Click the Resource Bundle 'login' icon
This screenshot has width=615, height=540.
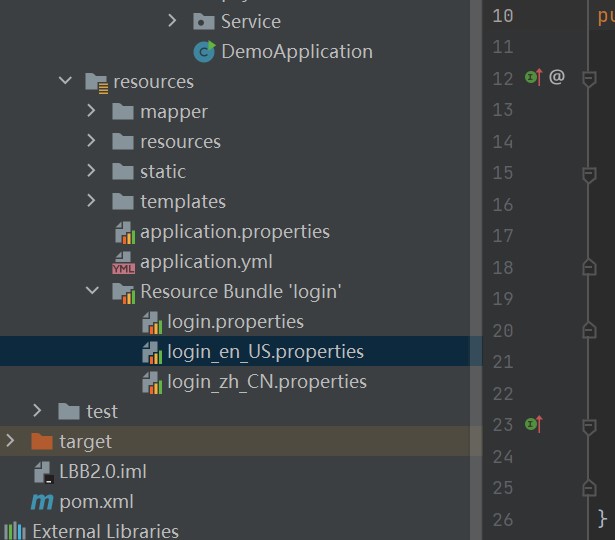tap(124, 293)
